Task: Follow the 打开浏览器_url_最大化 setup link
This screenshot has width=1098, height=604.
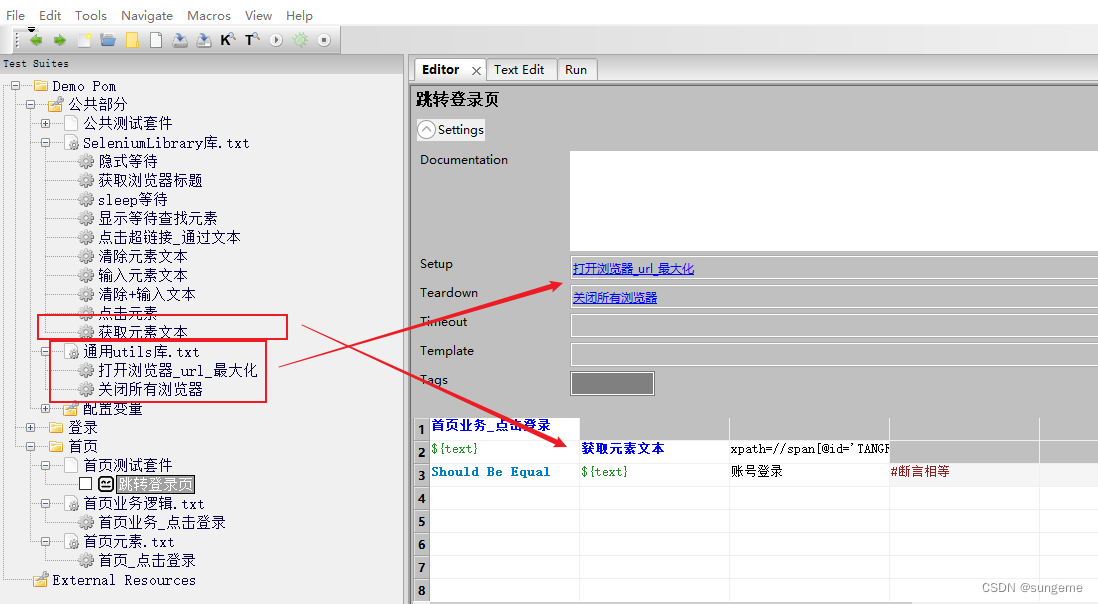Action: (x=633, y=269)
